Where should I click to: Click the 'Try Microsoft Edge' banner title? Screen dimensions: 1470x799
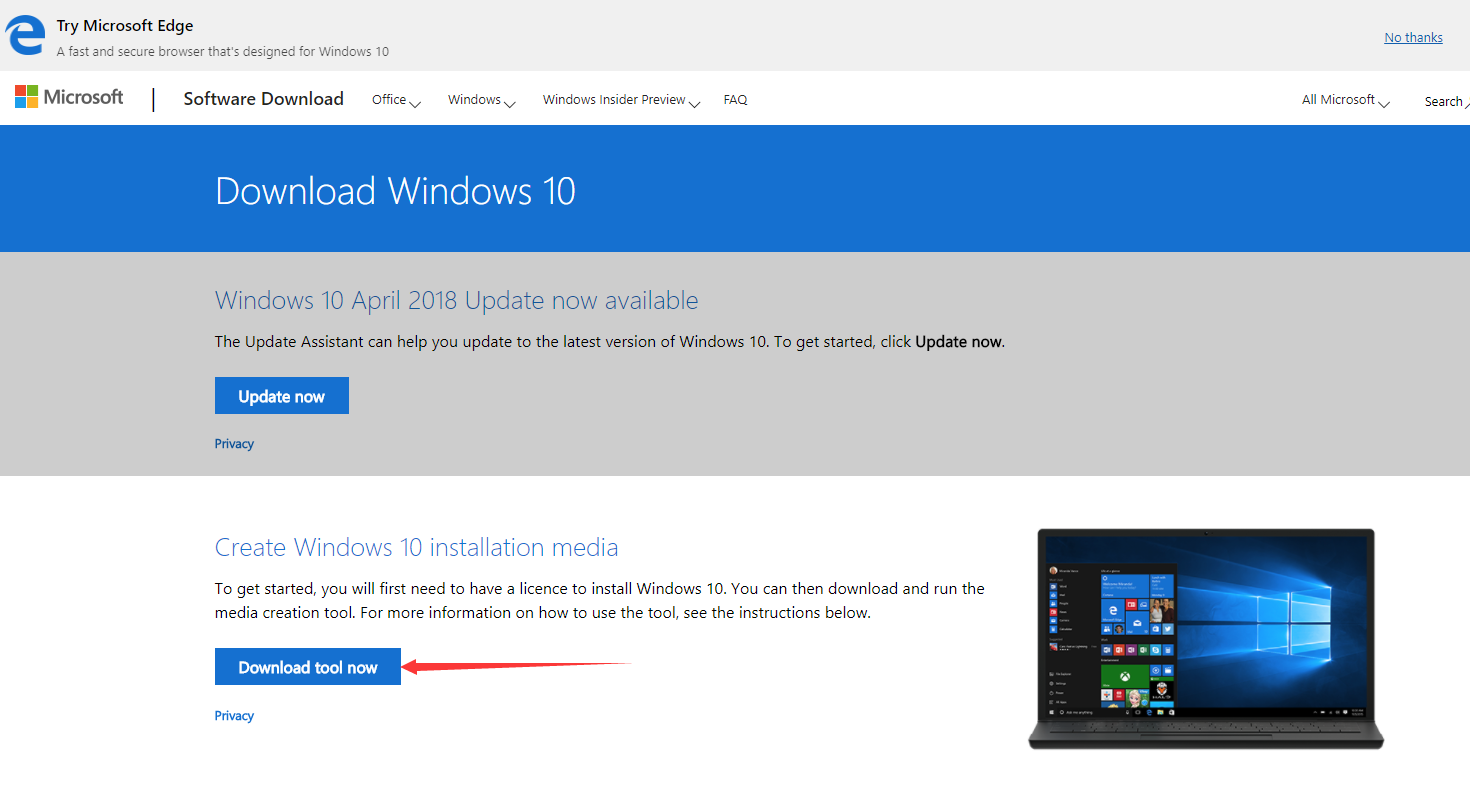point(125,26)
